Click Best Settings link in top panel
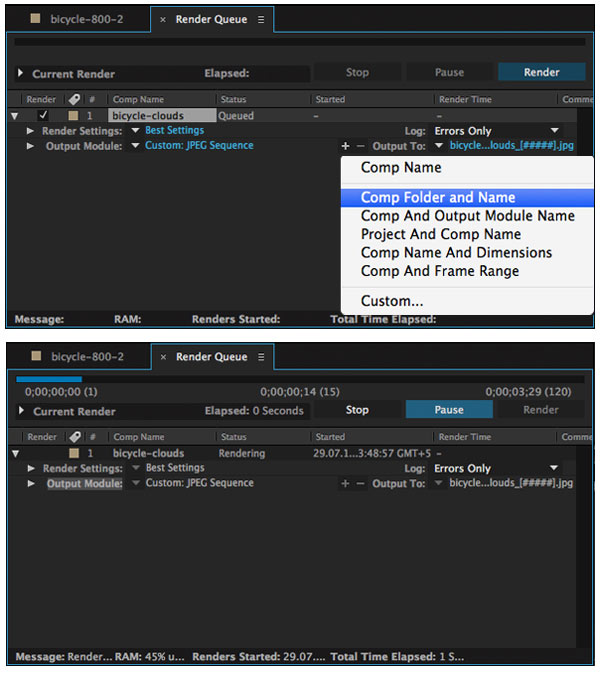 [174, 130]
